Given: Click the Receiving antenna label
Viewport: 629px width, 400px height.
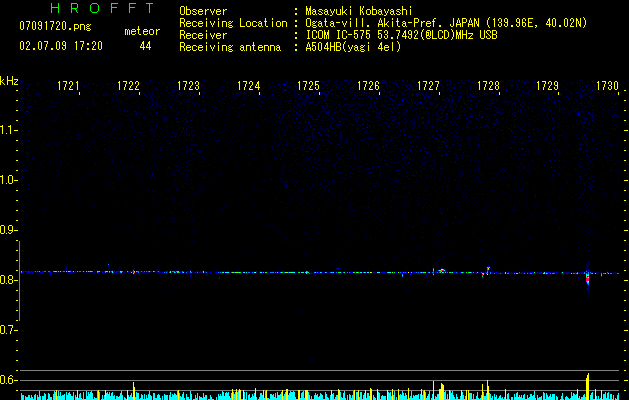Looking at the screenshot, I should point(230,47).
